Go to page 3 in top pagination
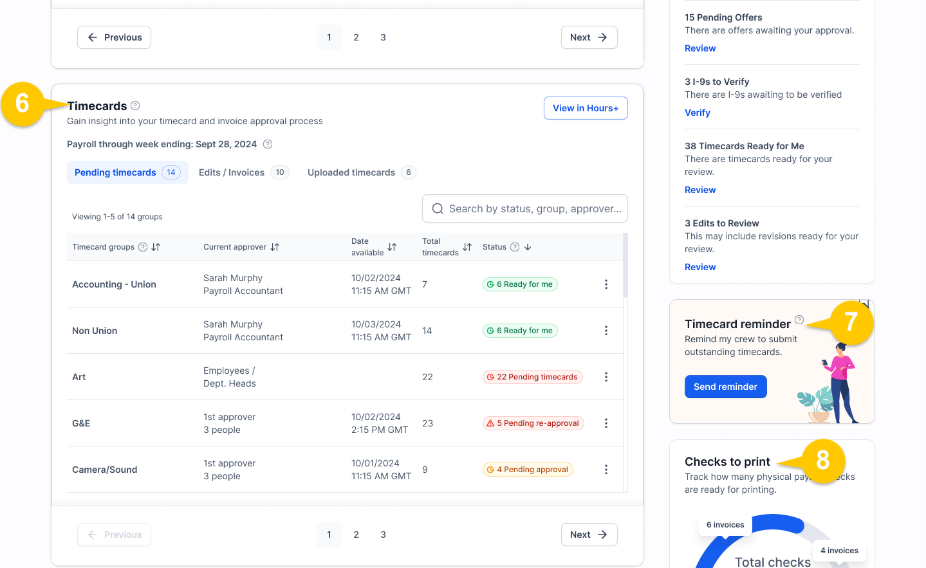 coord(383,37)
